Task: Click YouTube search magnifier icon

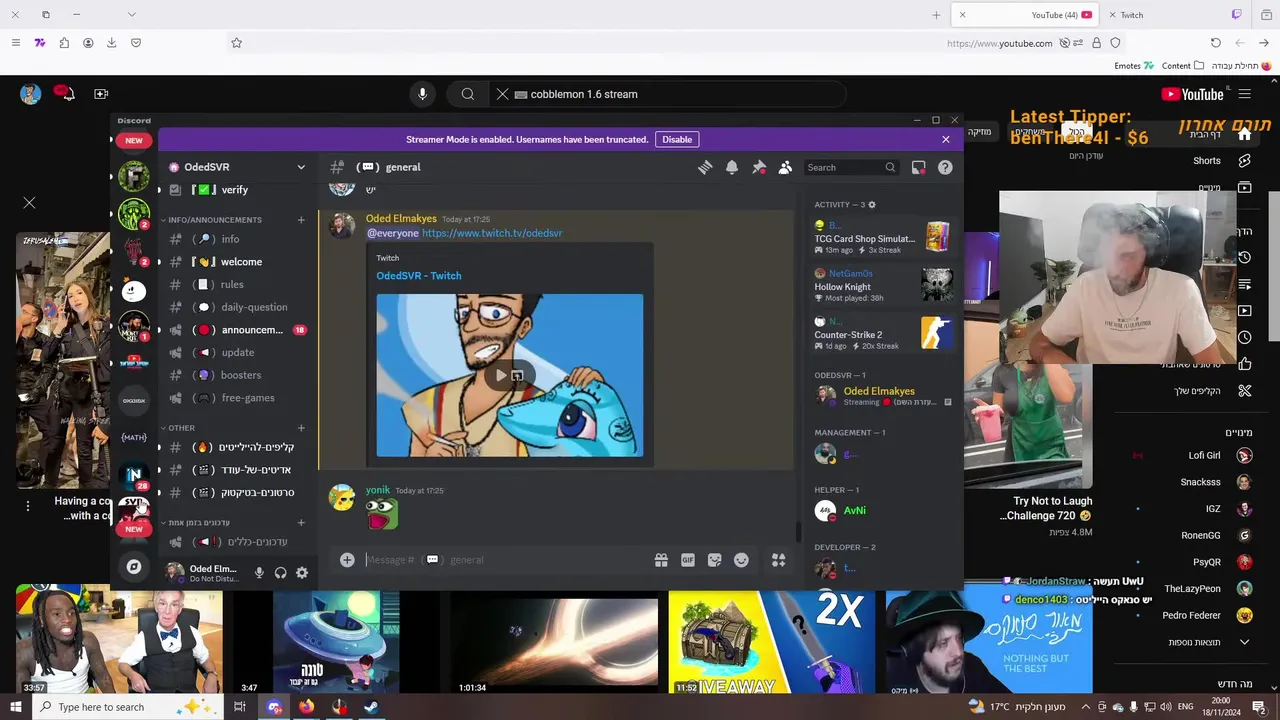Action: (467, 94)
